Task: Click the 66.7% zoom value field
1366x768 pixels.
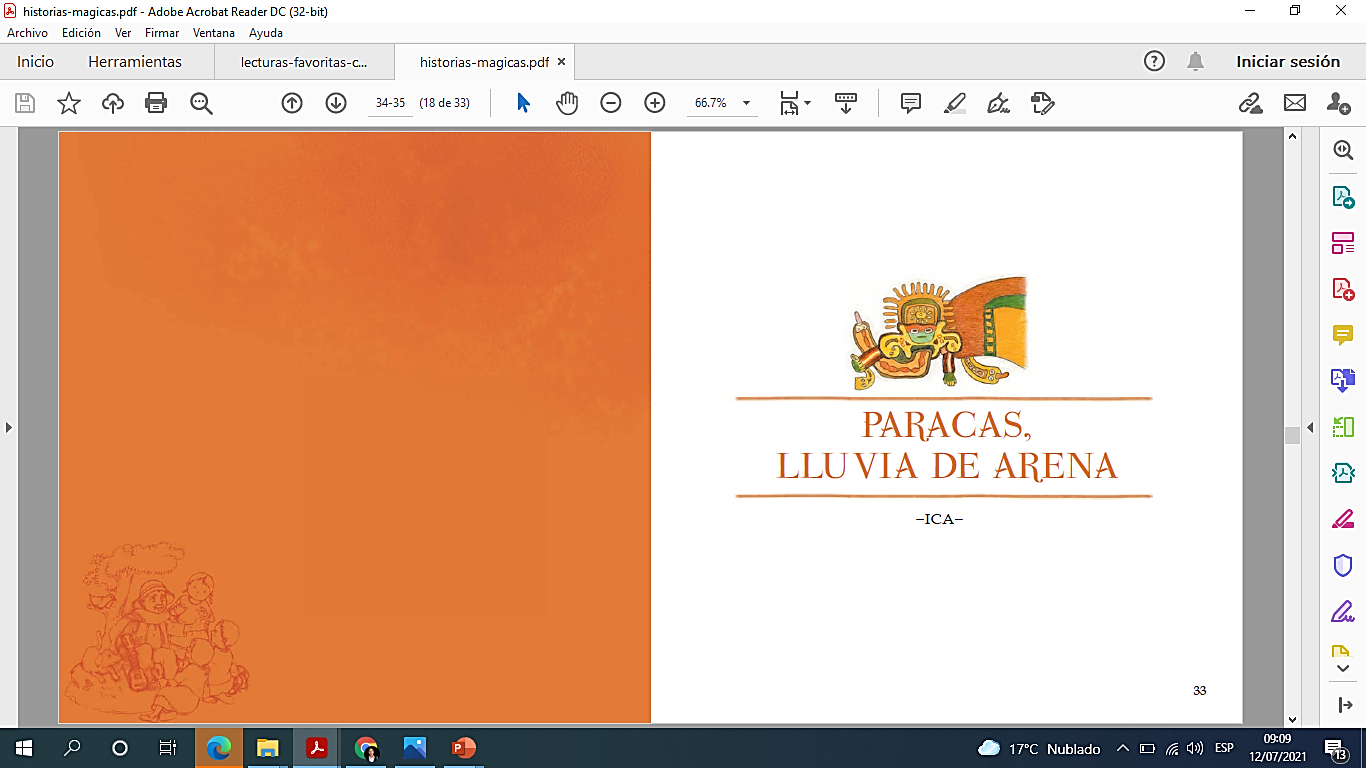Action: point(712,103)
